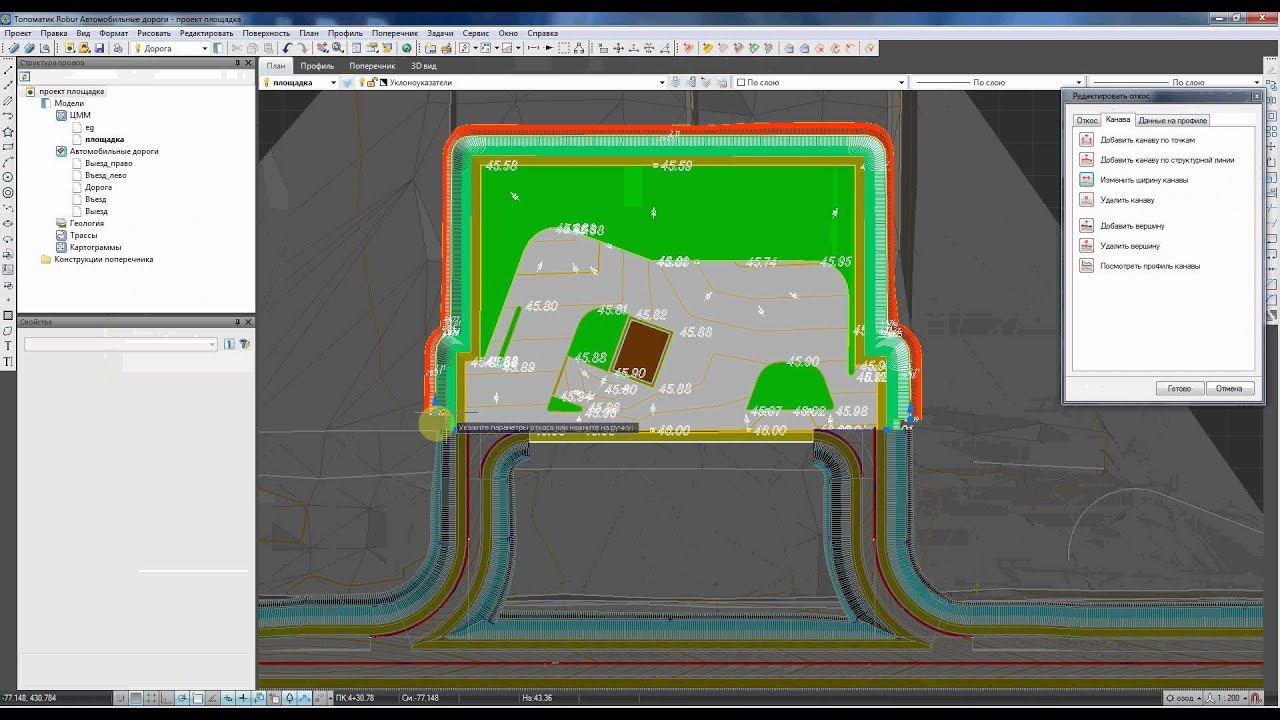Click the 'Готово' button

[1179, 388]
